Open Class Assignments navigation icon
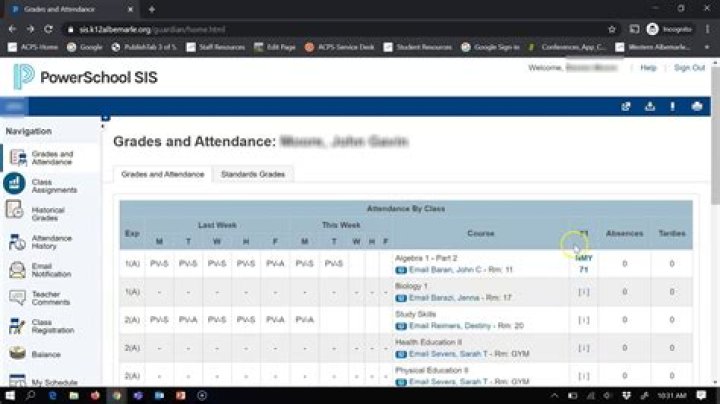This screenshot has width=720, height=404. point(14,184)
